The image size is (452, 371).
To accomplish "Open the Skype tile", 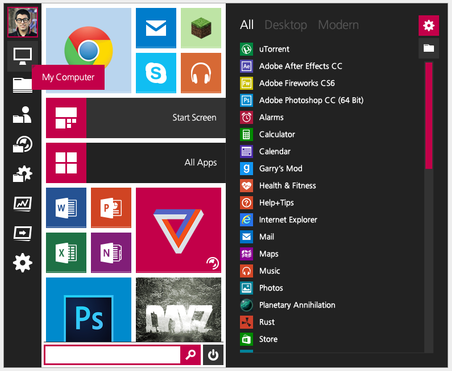I will [156, 73].
